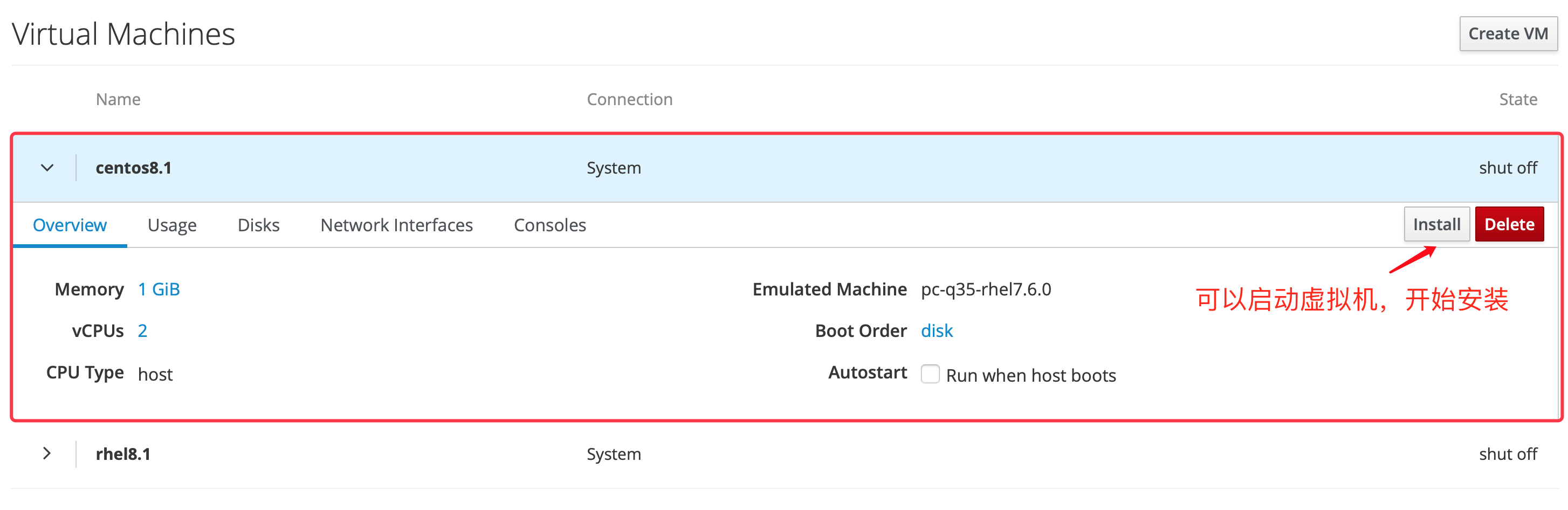
Task: Click the Create VM button
Action: pyautogui.click(x=1507, y=34)
